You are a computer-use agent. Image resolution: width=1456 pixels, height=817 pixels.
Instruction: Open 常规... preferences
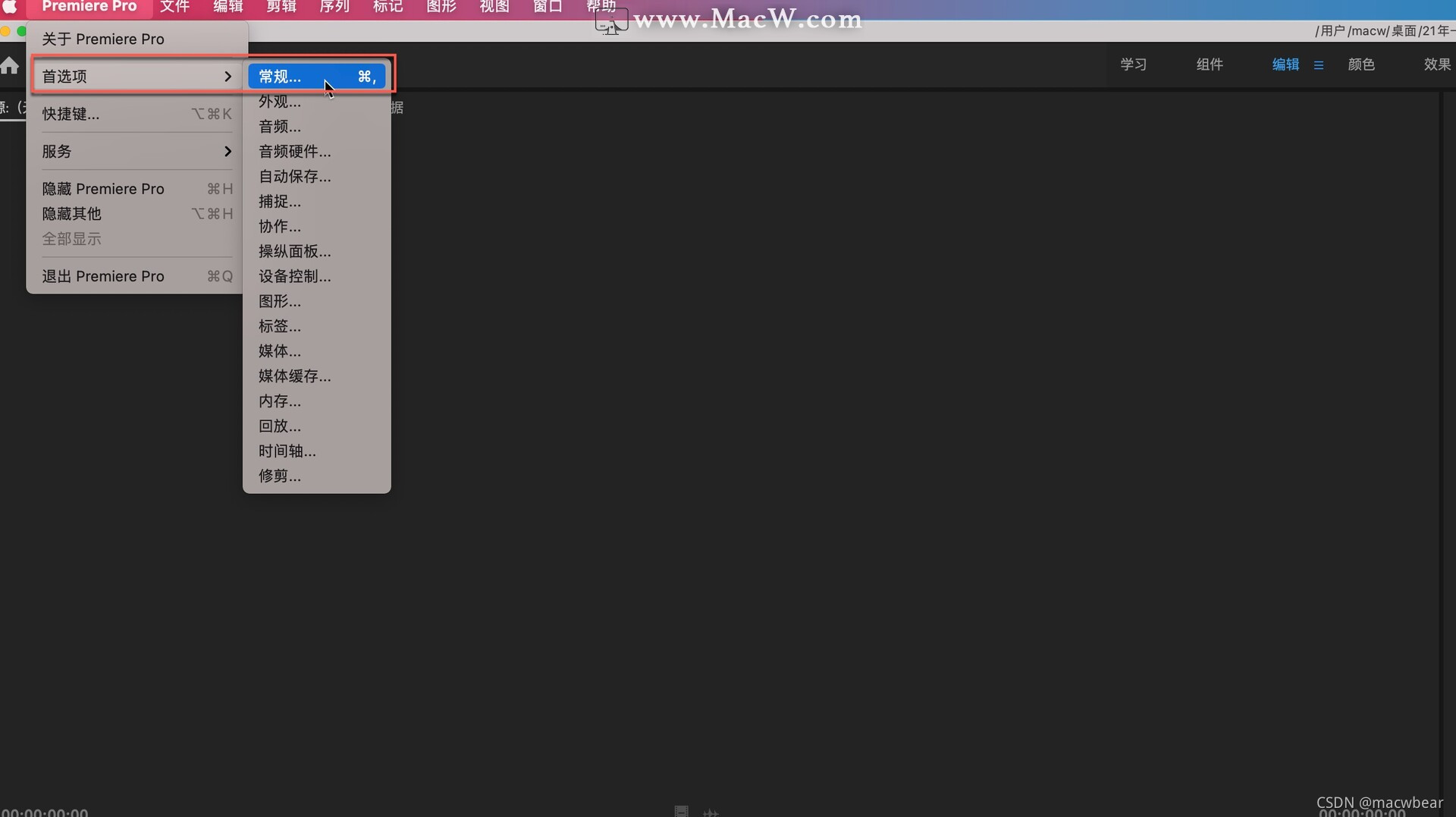[x=317, y=76]
